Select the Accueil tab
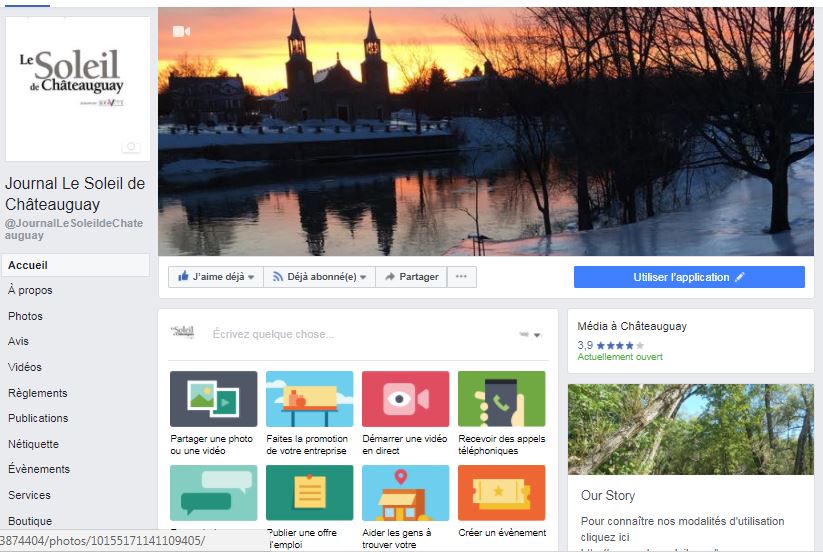 point(76,265)
